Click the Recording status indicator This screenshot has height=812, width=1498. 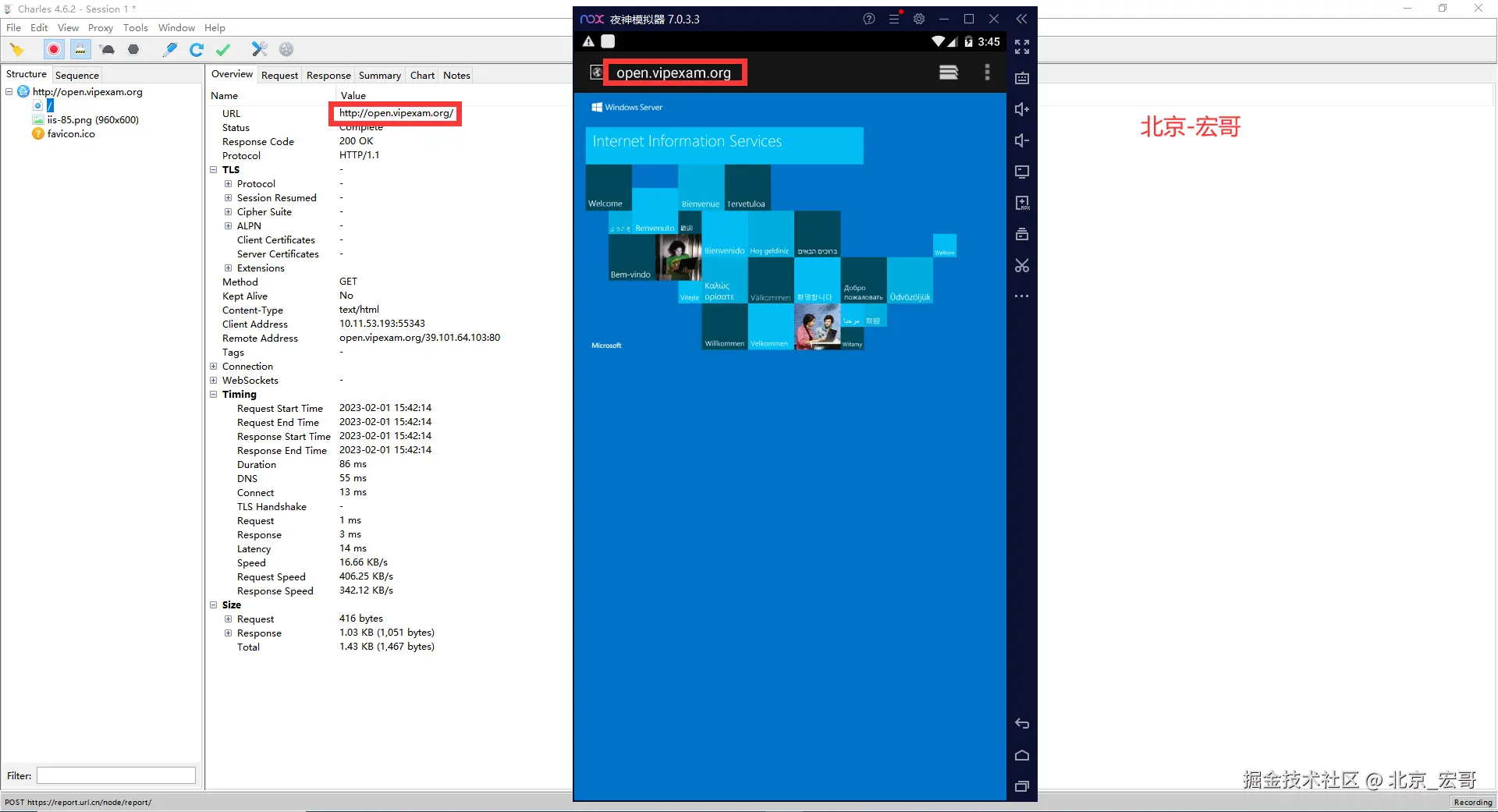click(1472, 802)
